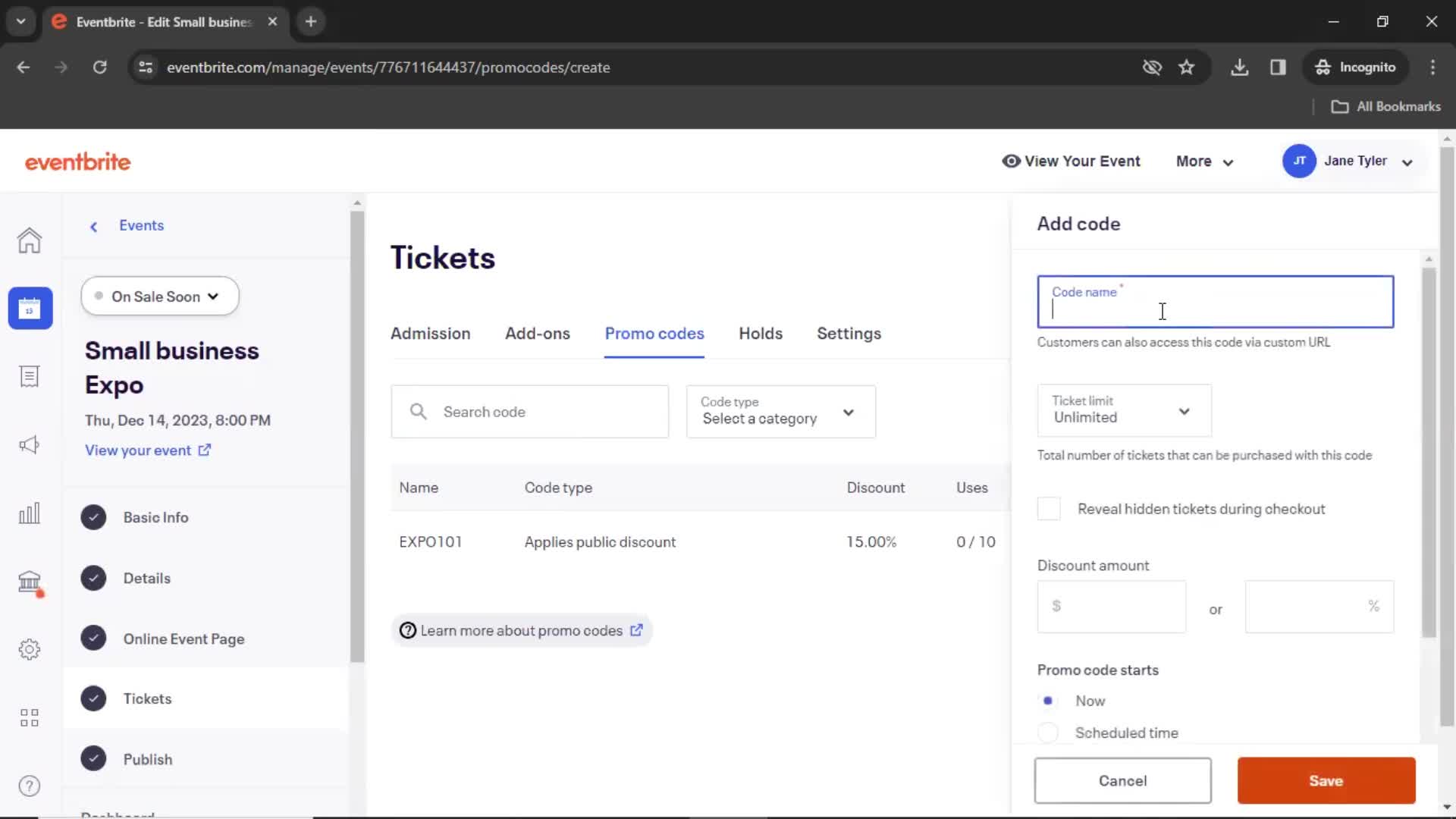Click the Search code field
Viewport: 1456px width, 819px height.
[x=530, y=412]
